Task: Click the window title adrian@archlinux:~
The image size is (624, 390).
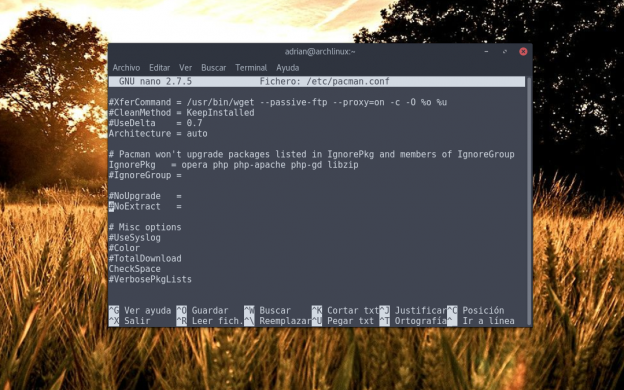Action: point(320,51)
